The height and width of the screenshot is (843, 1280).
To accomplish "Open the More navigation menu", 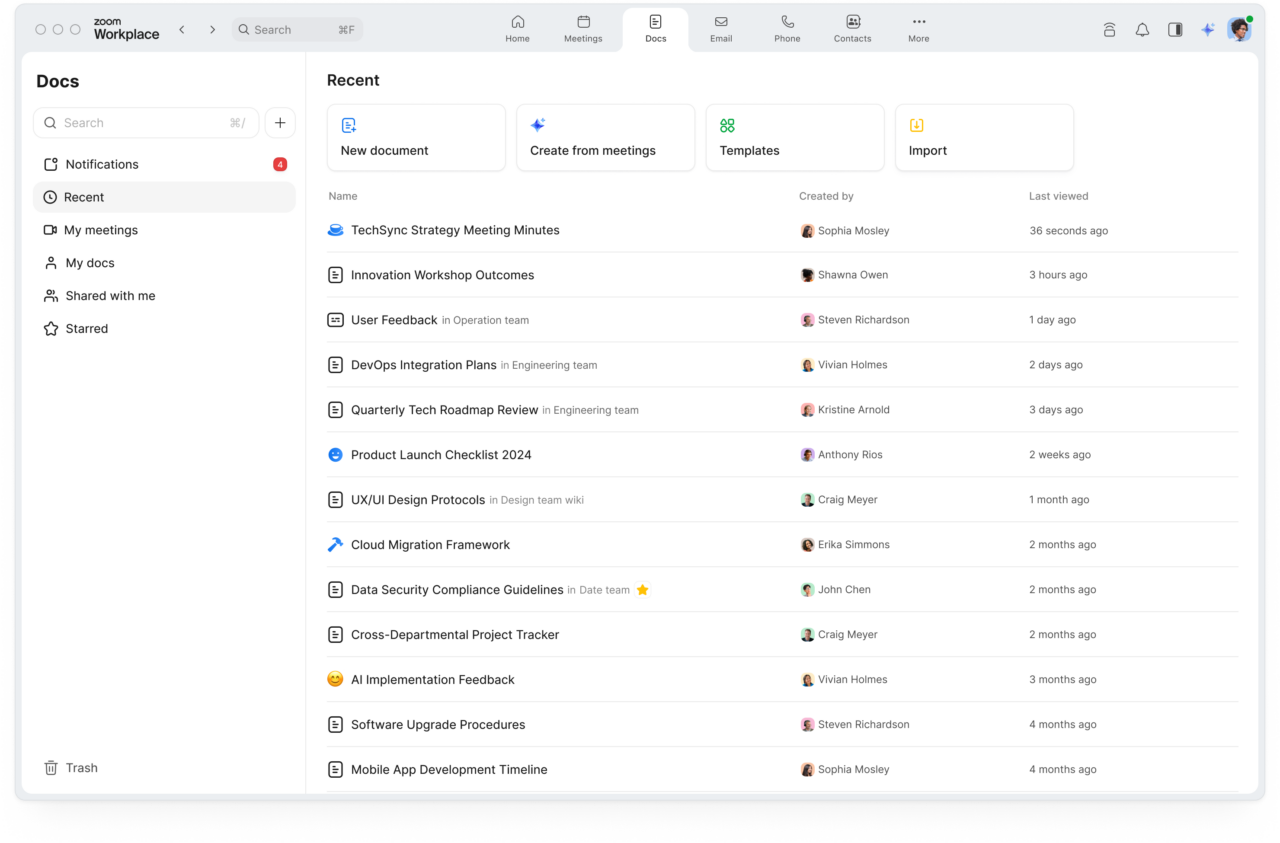I will click(918, 29).
